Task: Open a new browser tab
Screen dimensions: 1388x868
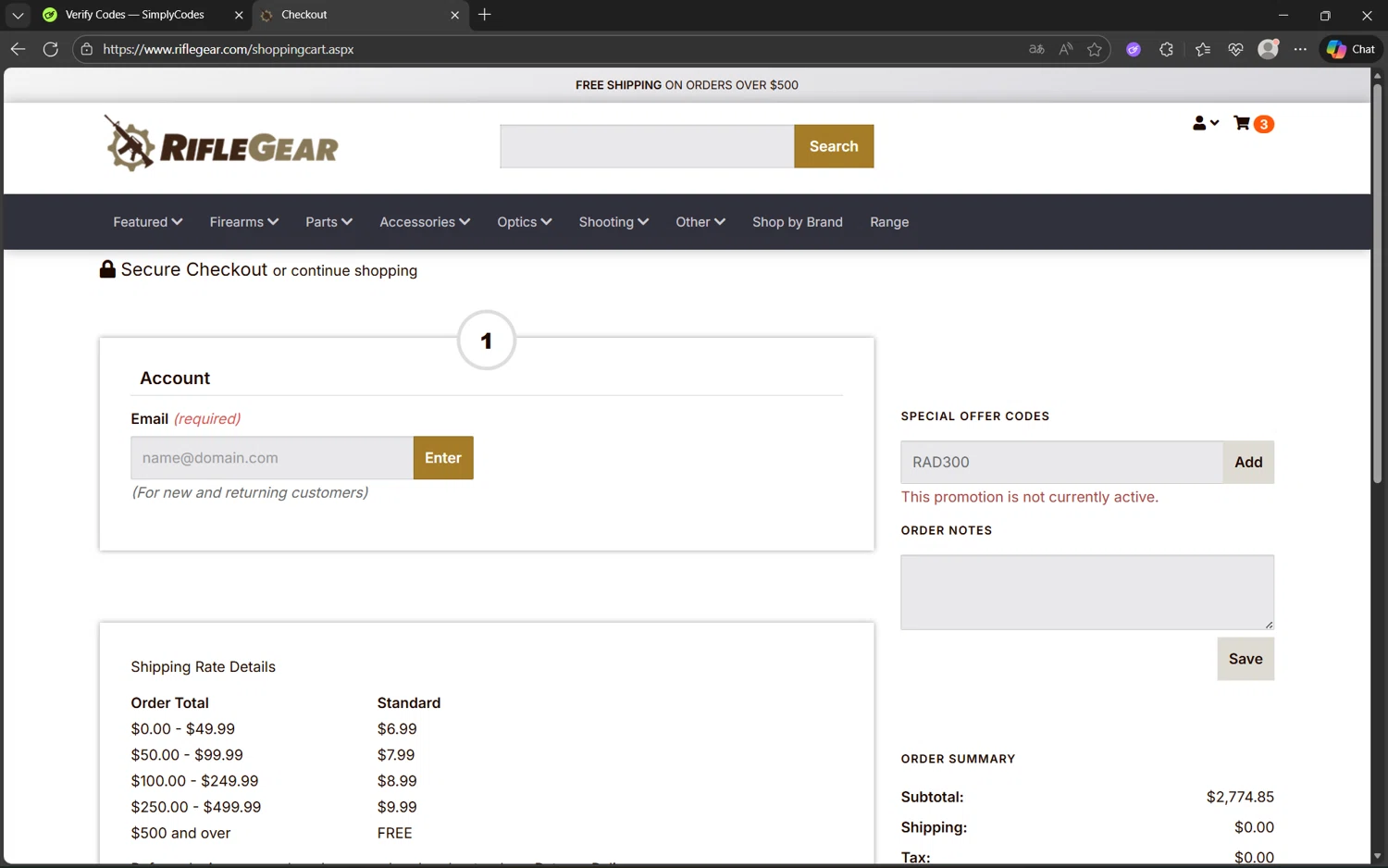Action: point(485,15)
